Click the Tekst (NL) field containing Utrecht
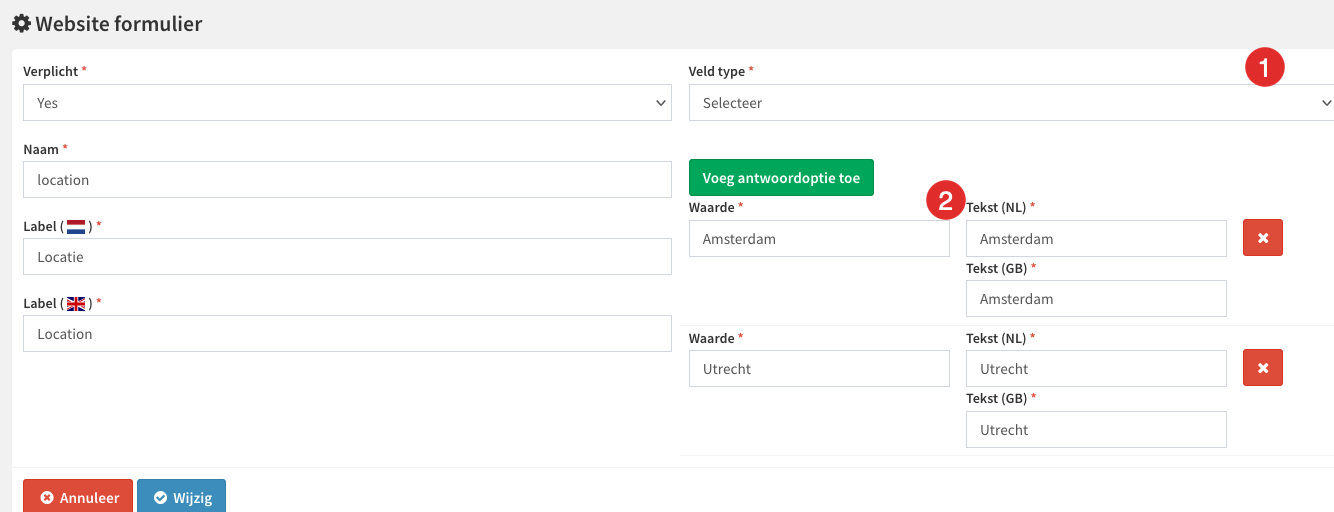Image resolution: width=1334 pixels, height=512 pixels. pyautogui.click(x=1096, y=369)
